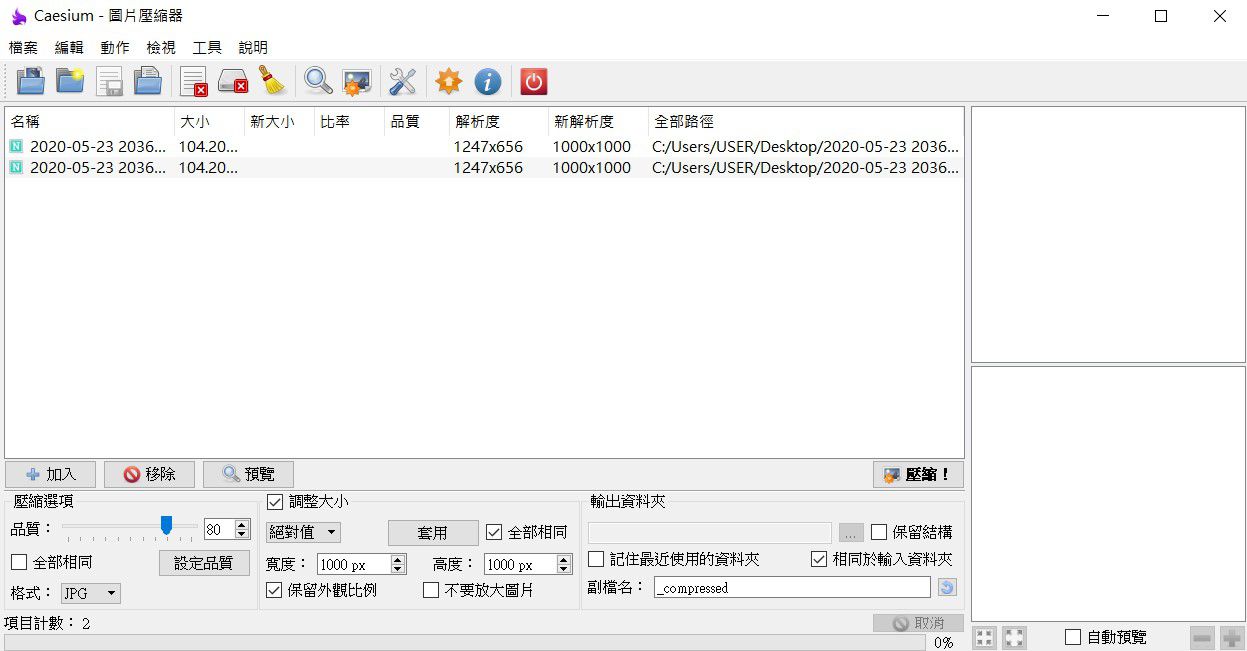Click the preview zoom in plus icon
The width and height of the screenshot is (1247, 651).
coord(1232,637)
